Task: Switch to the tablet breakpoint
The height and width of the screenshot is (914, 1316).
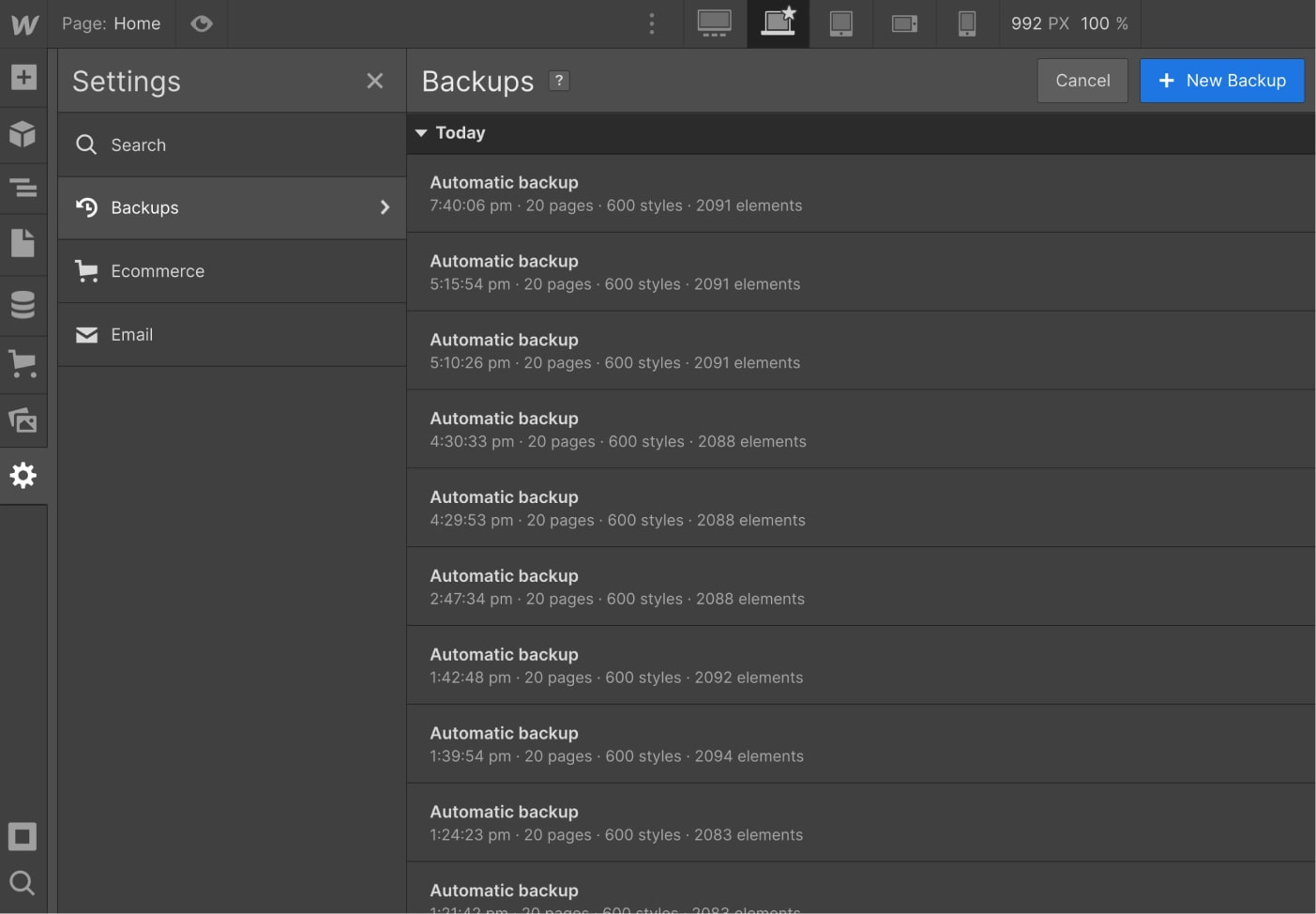Action: (840, 23)
